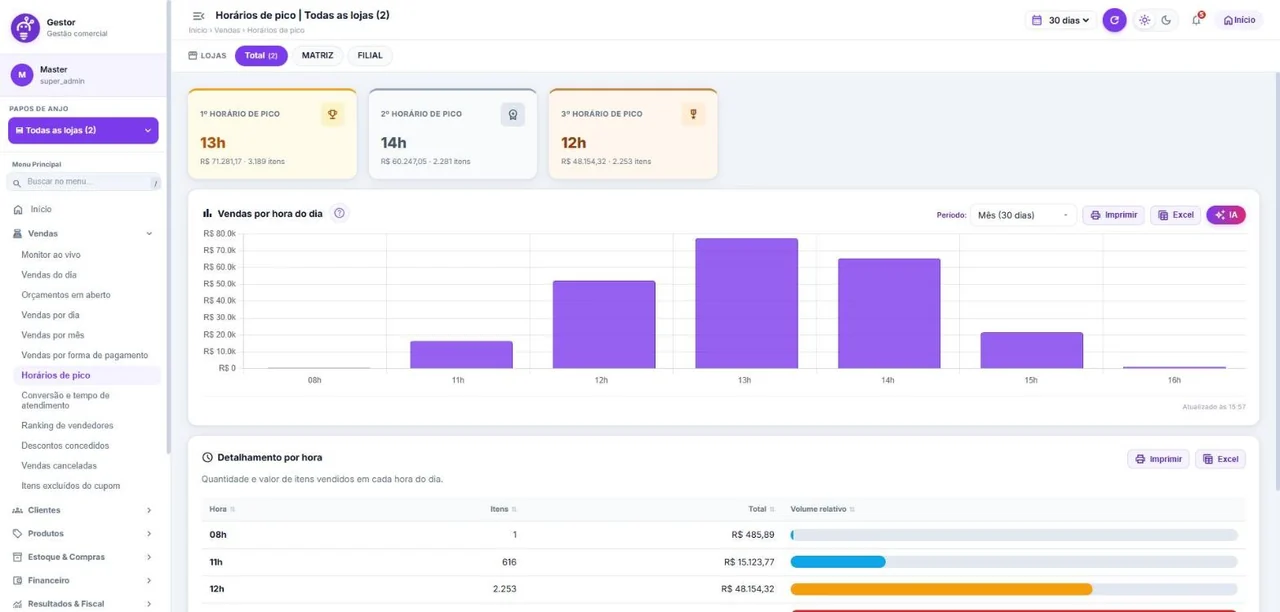The width and height of the screenshot is (1280, 612).
Task: Open the 30 dias date range dropdown
Action: coord(1060,20)
